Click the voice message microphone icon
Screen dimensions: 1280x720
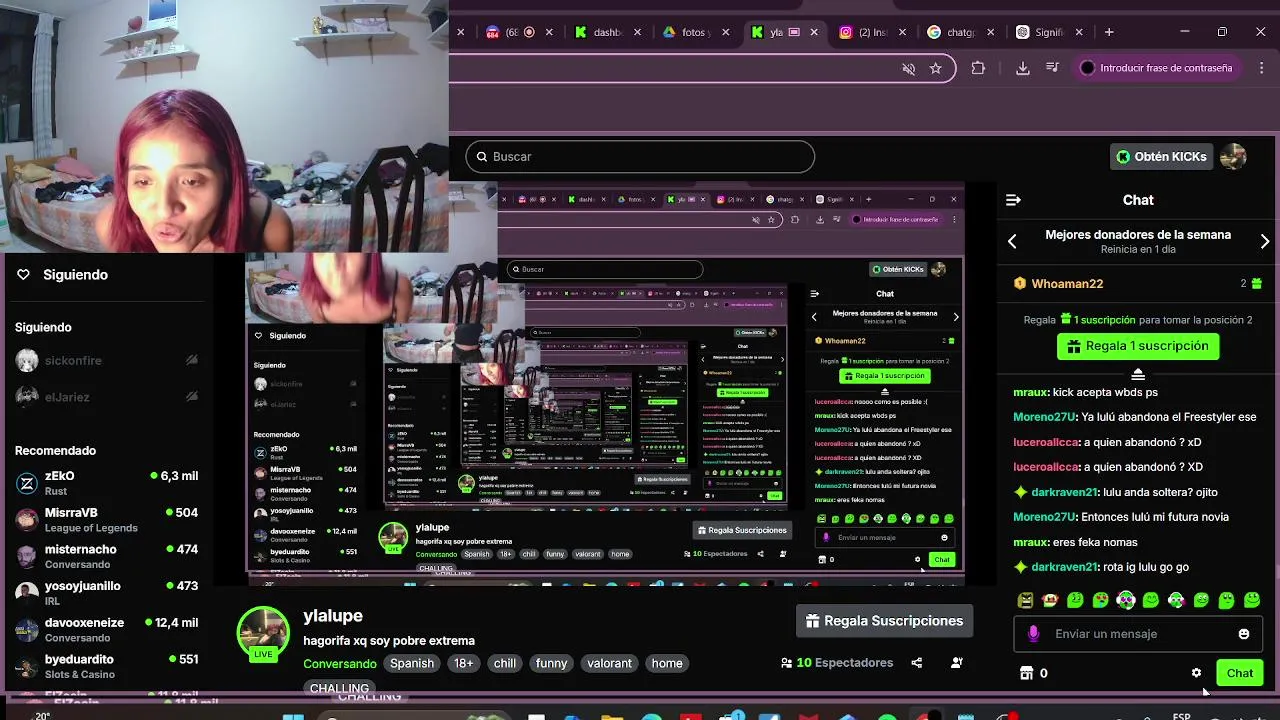tap(1034, 634)
